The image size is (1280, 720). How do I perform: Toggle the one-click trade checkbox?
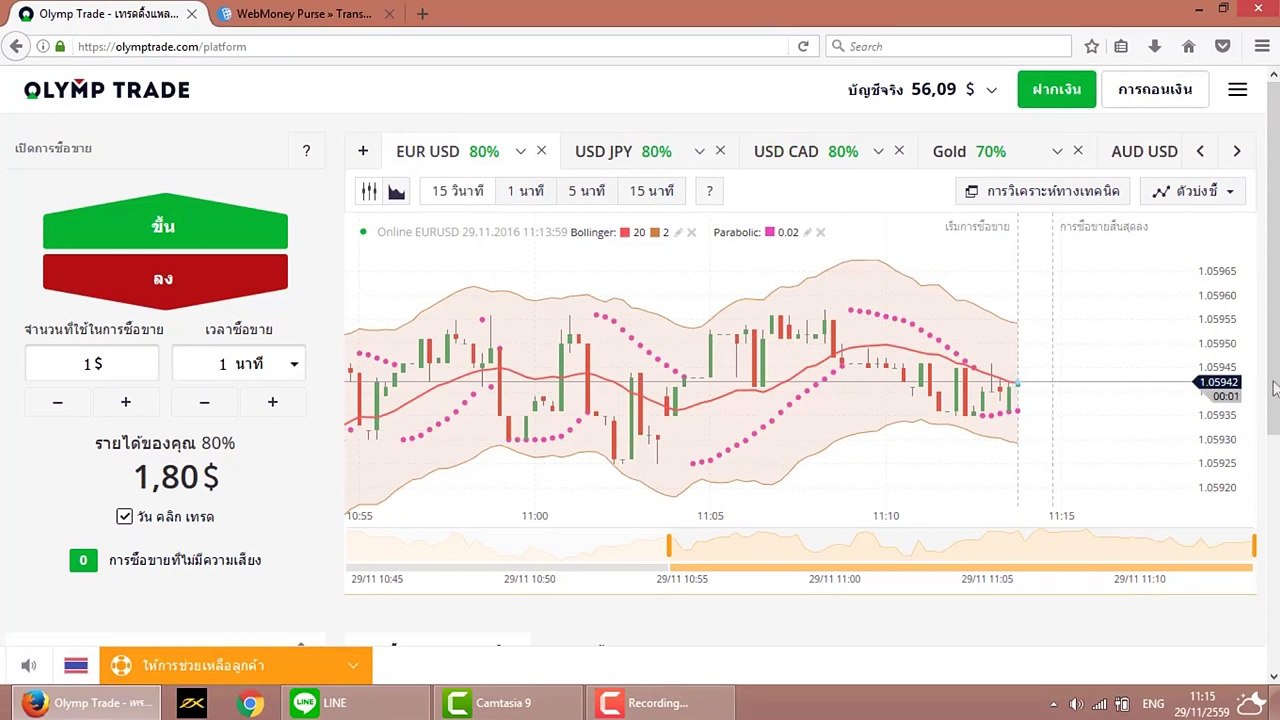coord(124,516)
